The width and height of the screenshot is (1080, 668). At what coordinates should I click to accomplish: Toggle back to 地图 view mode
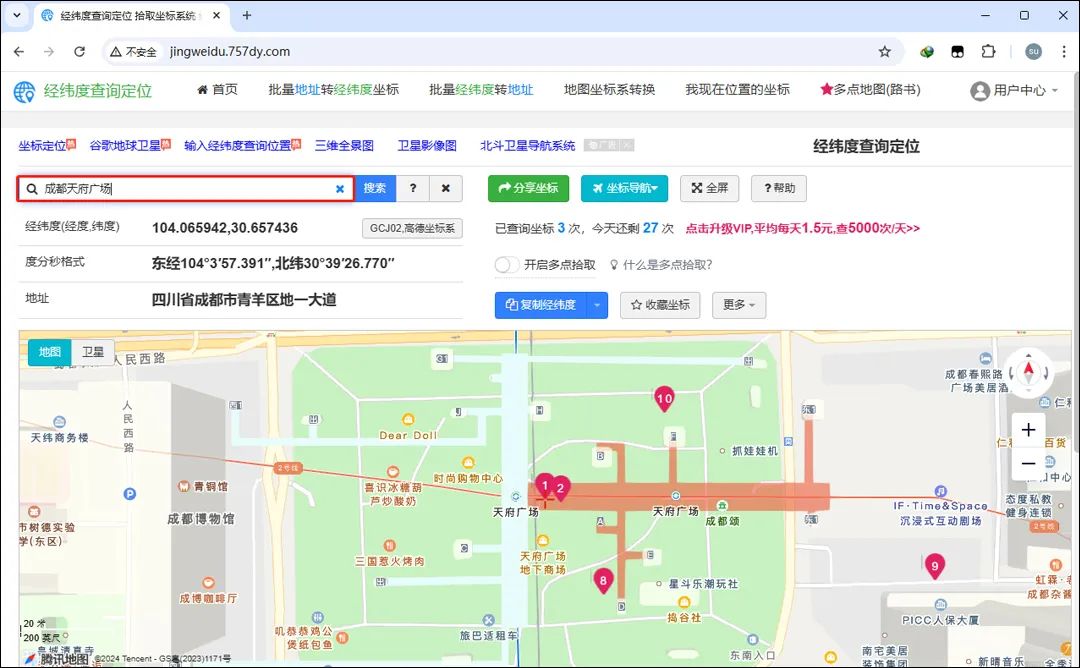pos(49,351)
